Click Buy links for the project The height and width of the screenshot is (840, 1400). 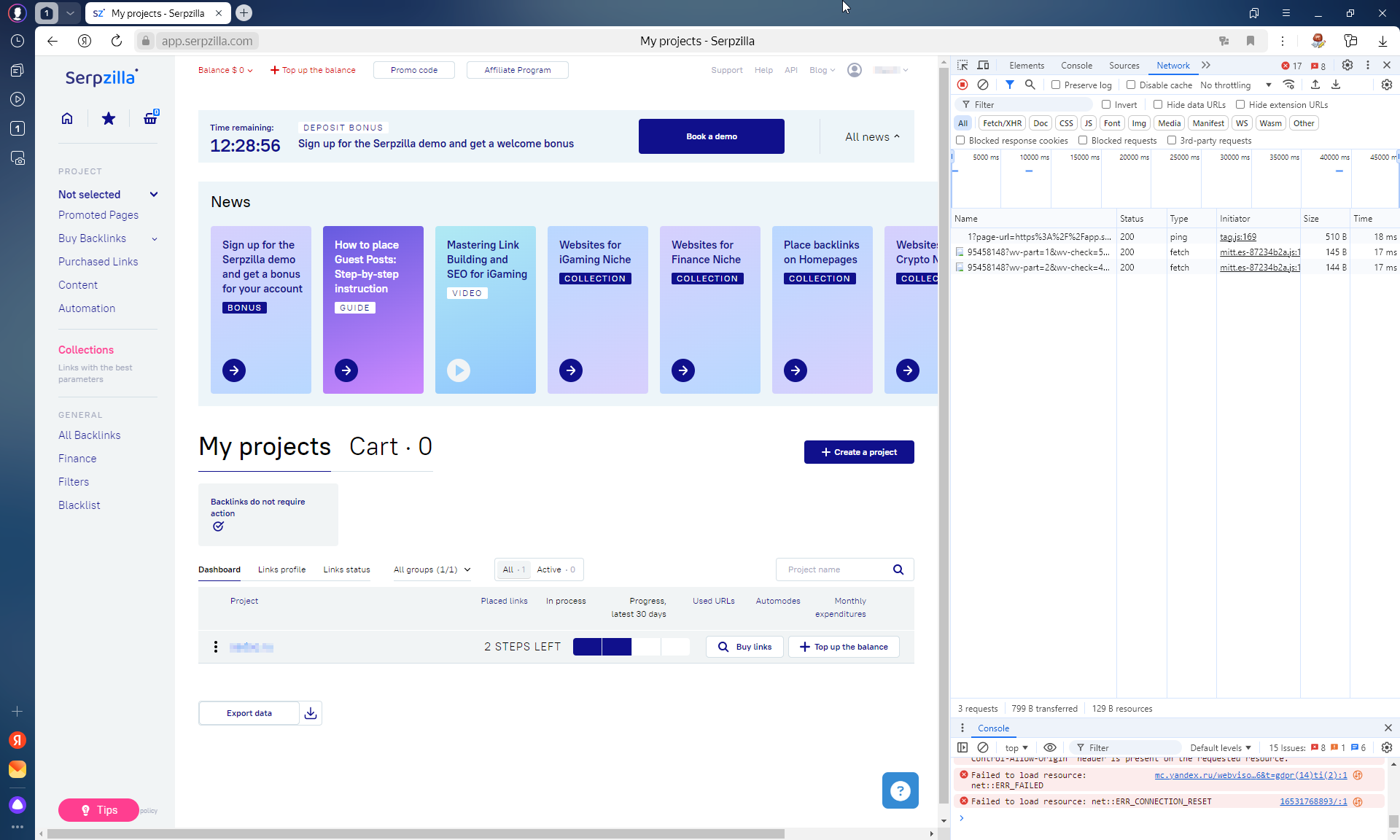tap(744, 647)
